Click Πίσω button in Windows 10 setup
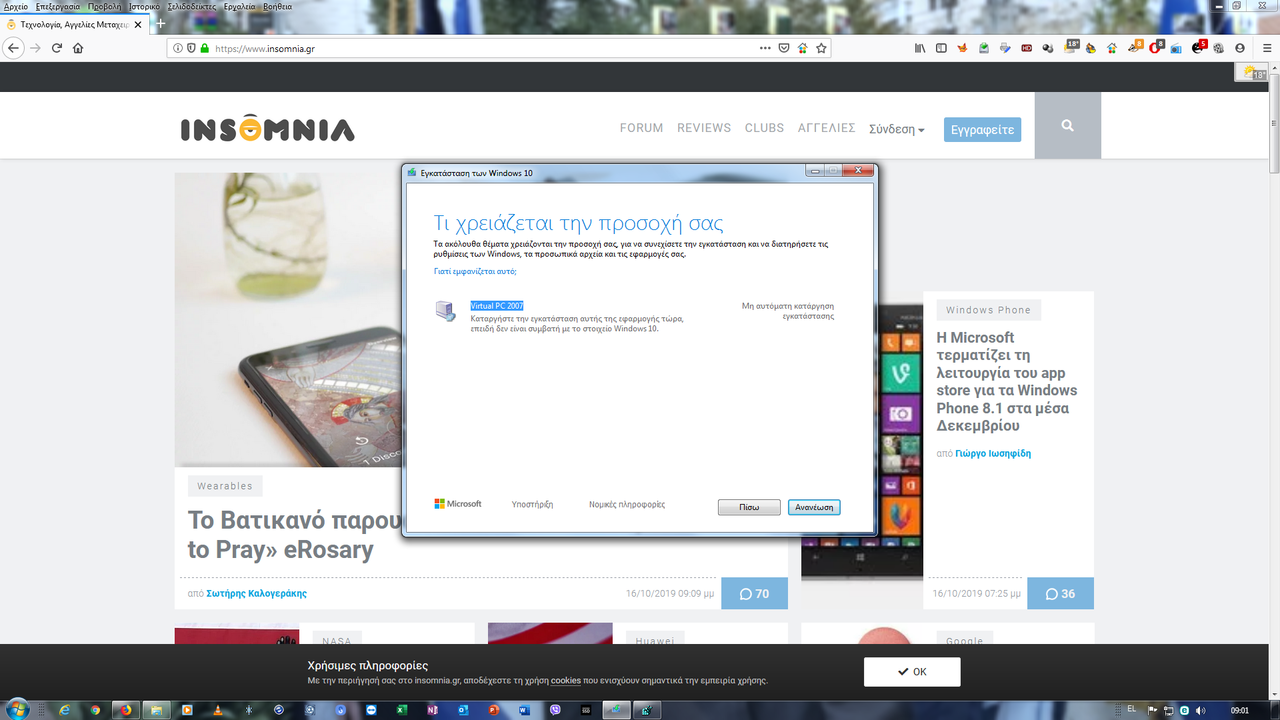Screen dimensions: 1280x720 (x=749, y=507)
